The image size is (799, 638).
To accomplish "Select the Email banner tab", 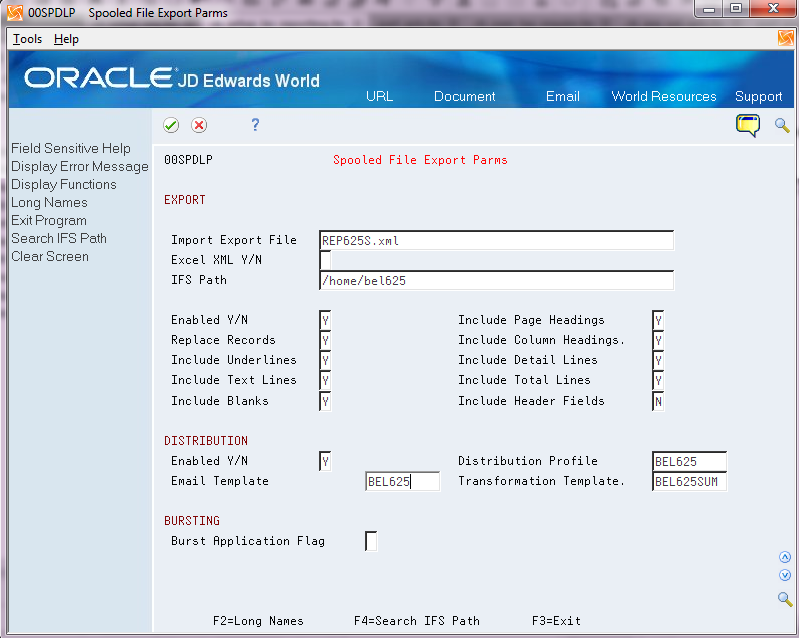I will coord(563,96).
